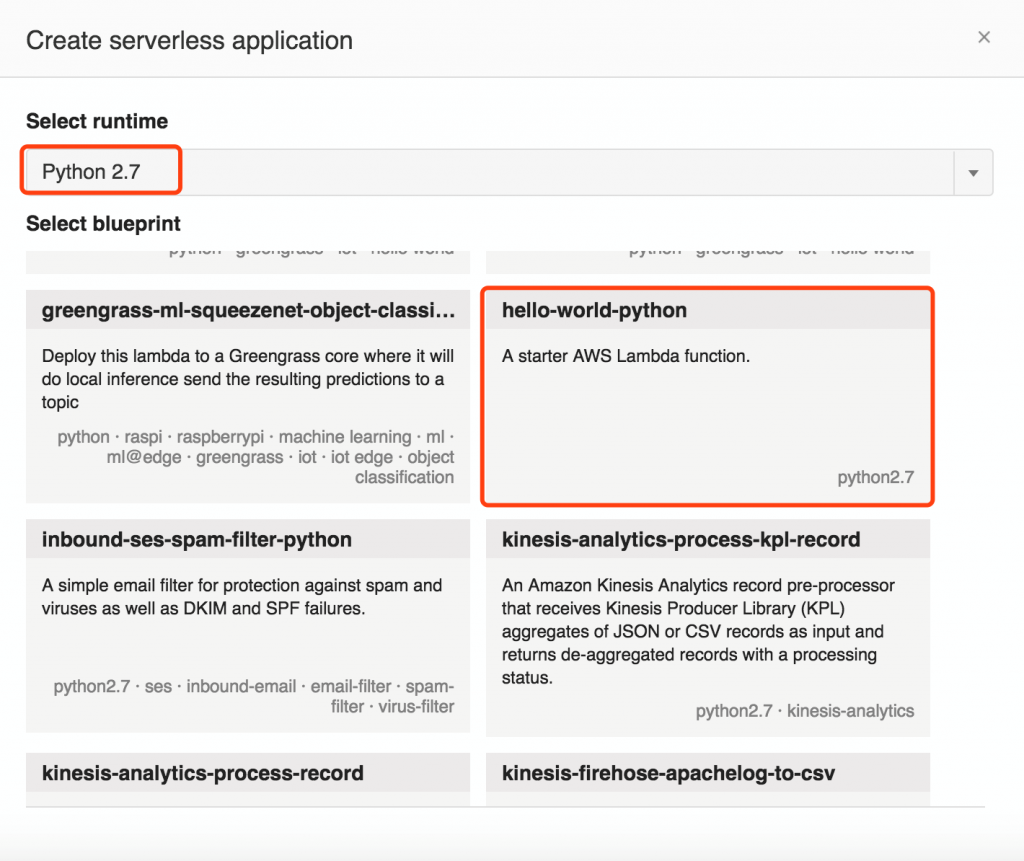Click the partially visible top-left greengrass blueprint

click(248, 262)
